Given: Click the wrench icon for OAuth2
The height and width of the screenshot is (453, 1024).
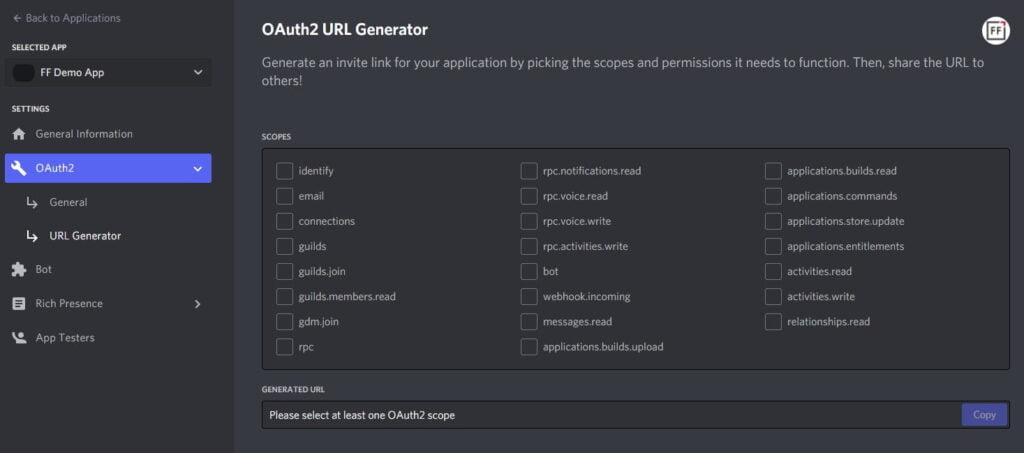Looking at the screenshot, I should click(18, 168).
